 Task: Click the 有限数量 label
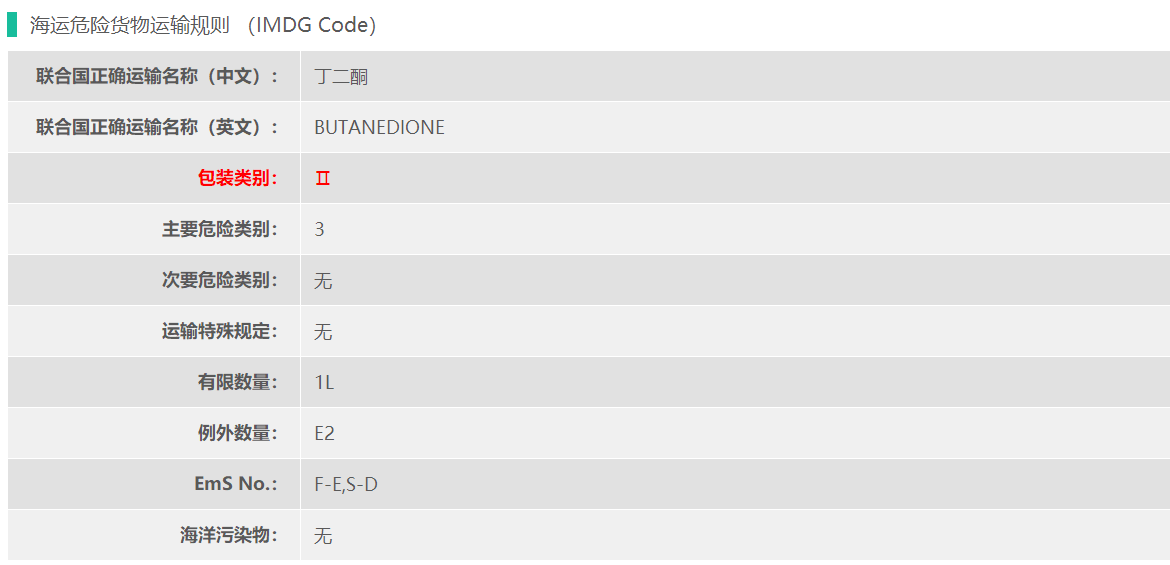[x=238, y=382]
